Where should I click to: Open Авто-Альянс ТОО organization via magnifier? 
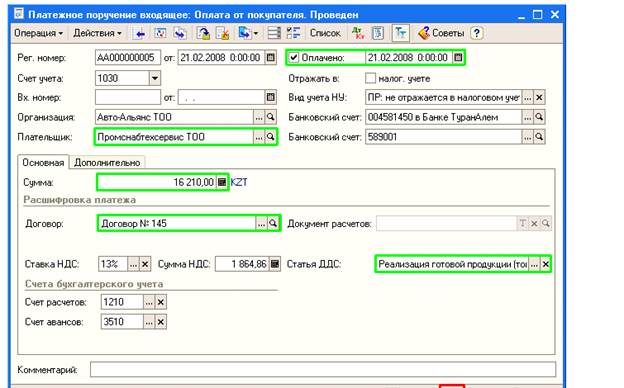pos(271,117)
